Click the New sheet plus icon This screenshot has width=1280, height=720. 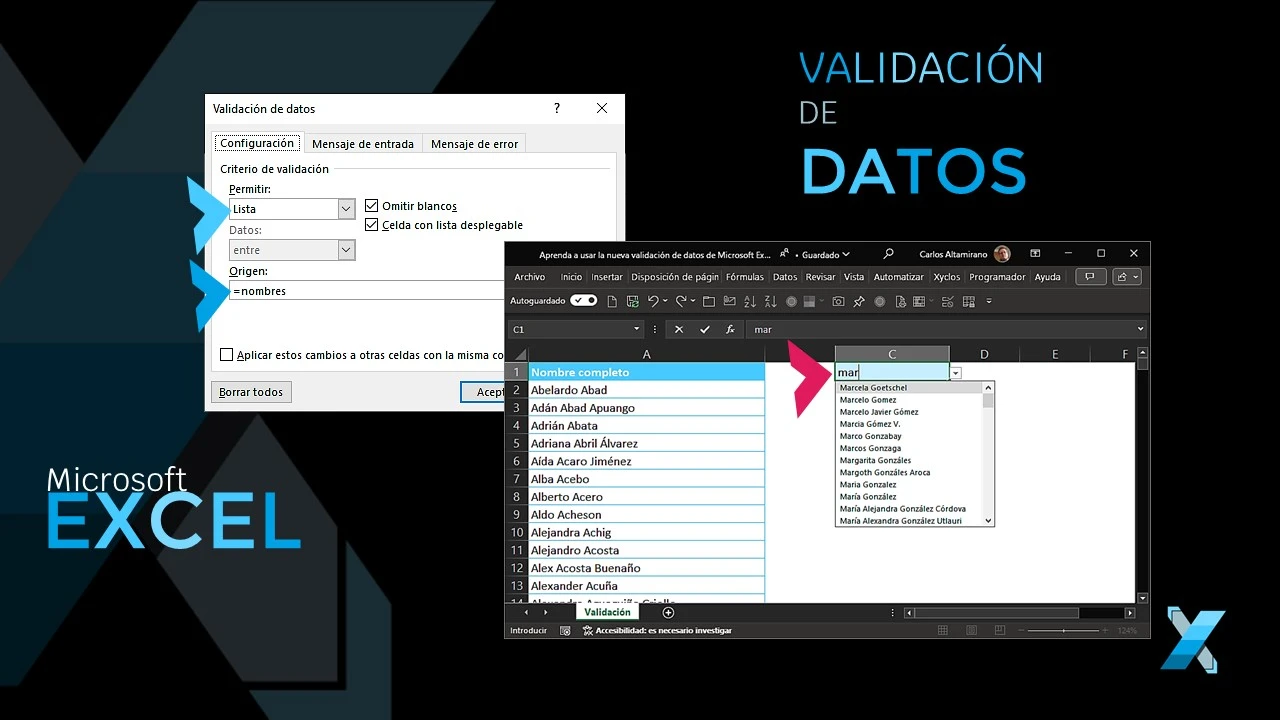668,612
